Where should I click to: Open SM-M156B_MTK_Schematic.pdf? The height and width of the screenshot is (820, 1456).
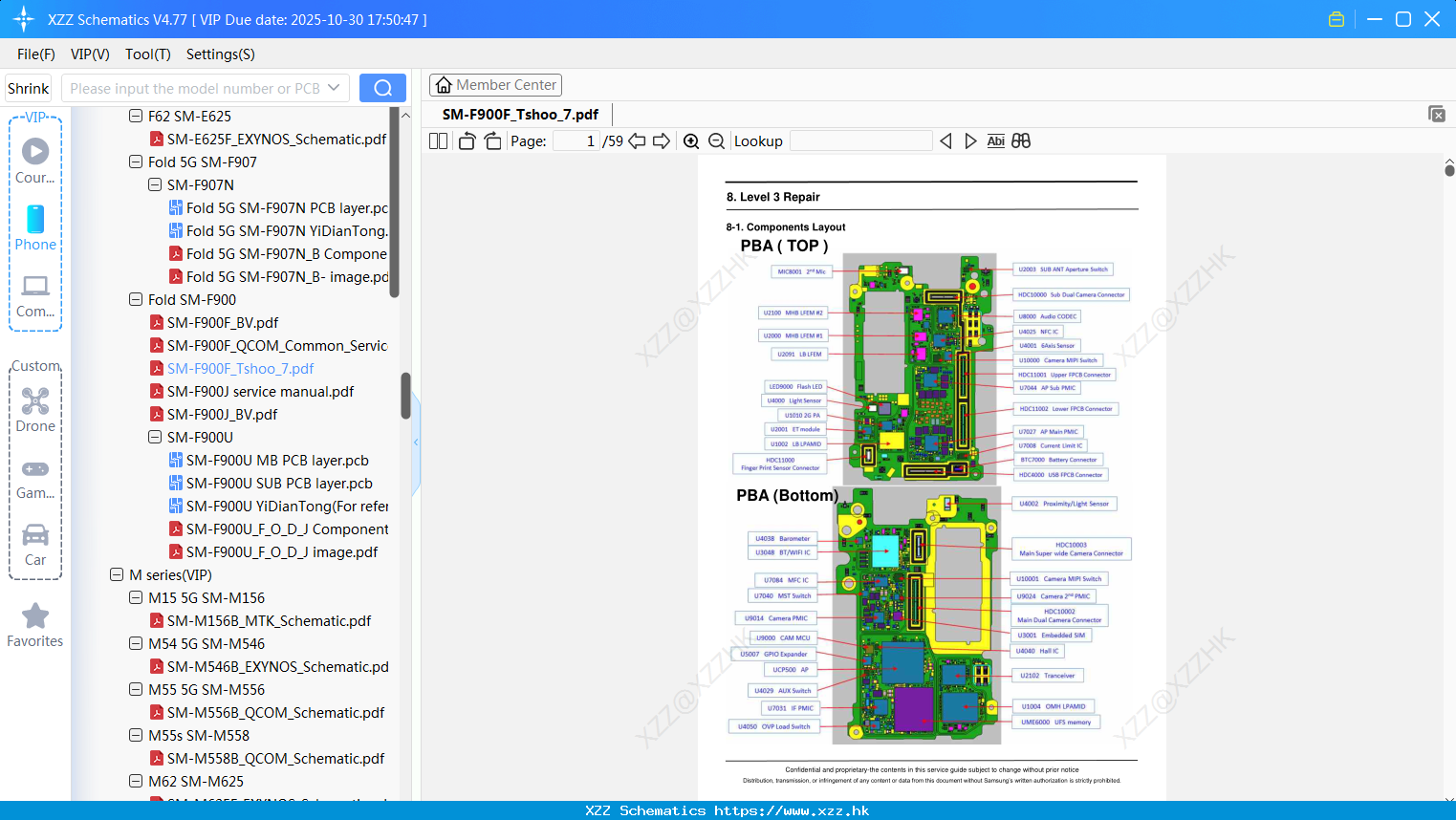pyautogui.click(x=260, y=620)
